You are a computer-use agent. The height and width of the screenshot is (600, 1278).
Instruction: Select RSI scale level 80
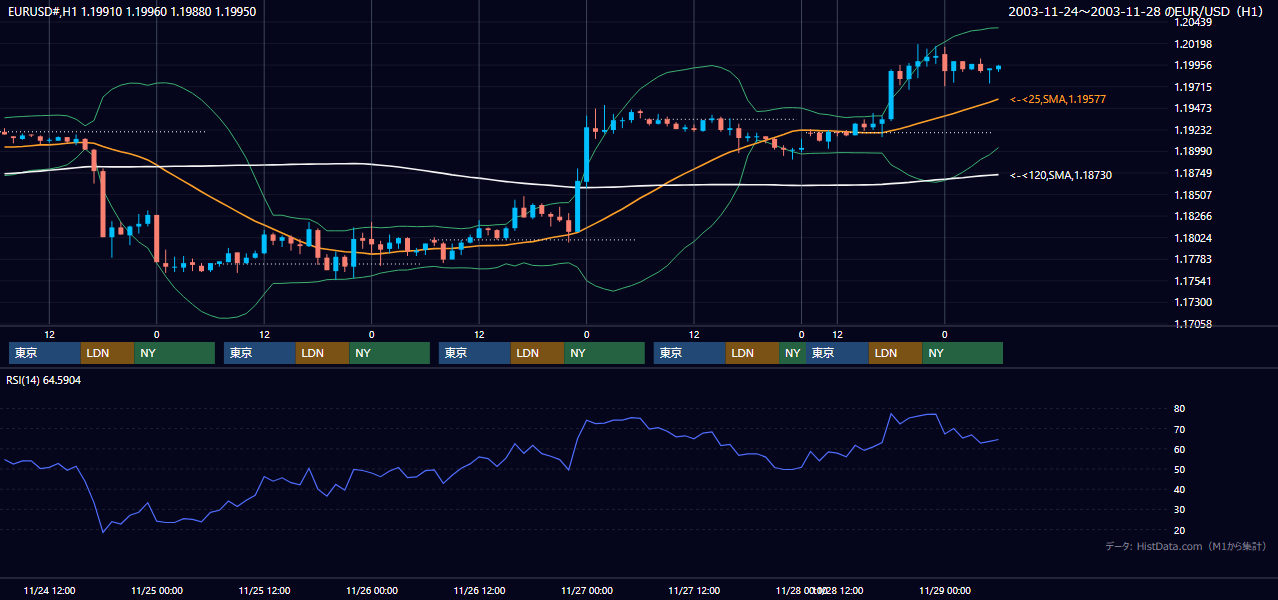pos(1180,409)
